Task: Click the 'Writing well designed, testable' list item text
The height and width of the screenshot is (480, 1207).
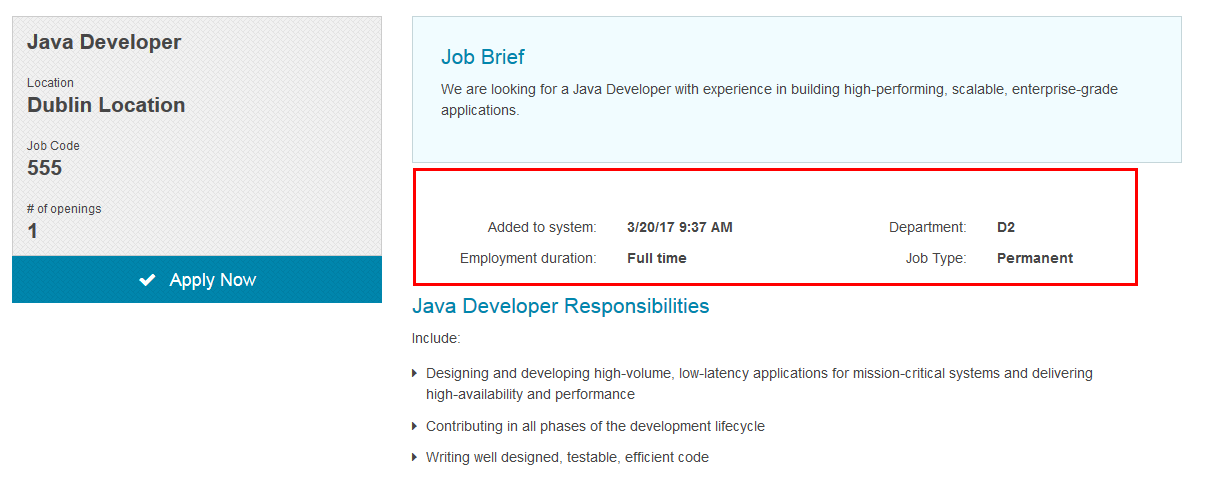Action: pyautogui.click(x=567, y=457)
